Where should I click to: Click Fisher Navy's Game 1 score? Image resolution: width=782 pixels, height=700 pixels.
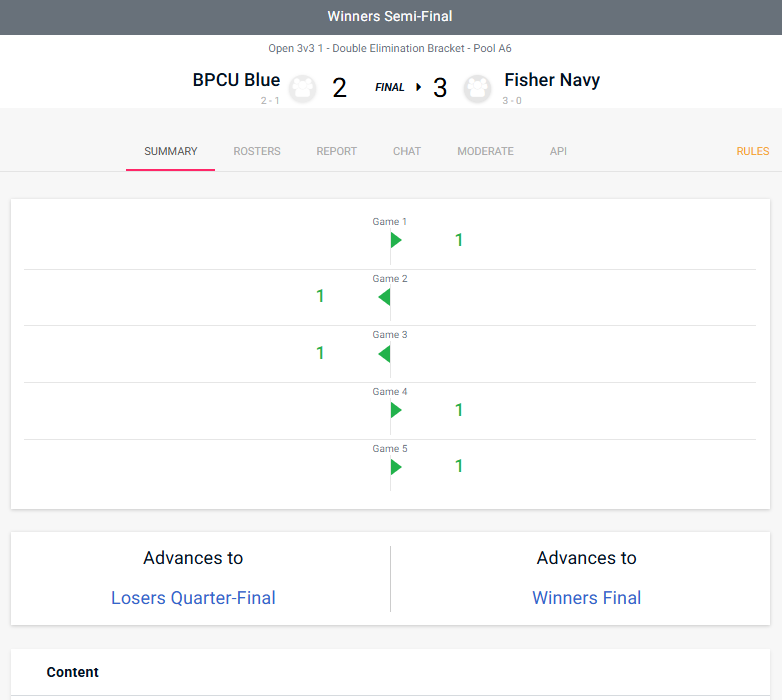[x=459, y=240]
